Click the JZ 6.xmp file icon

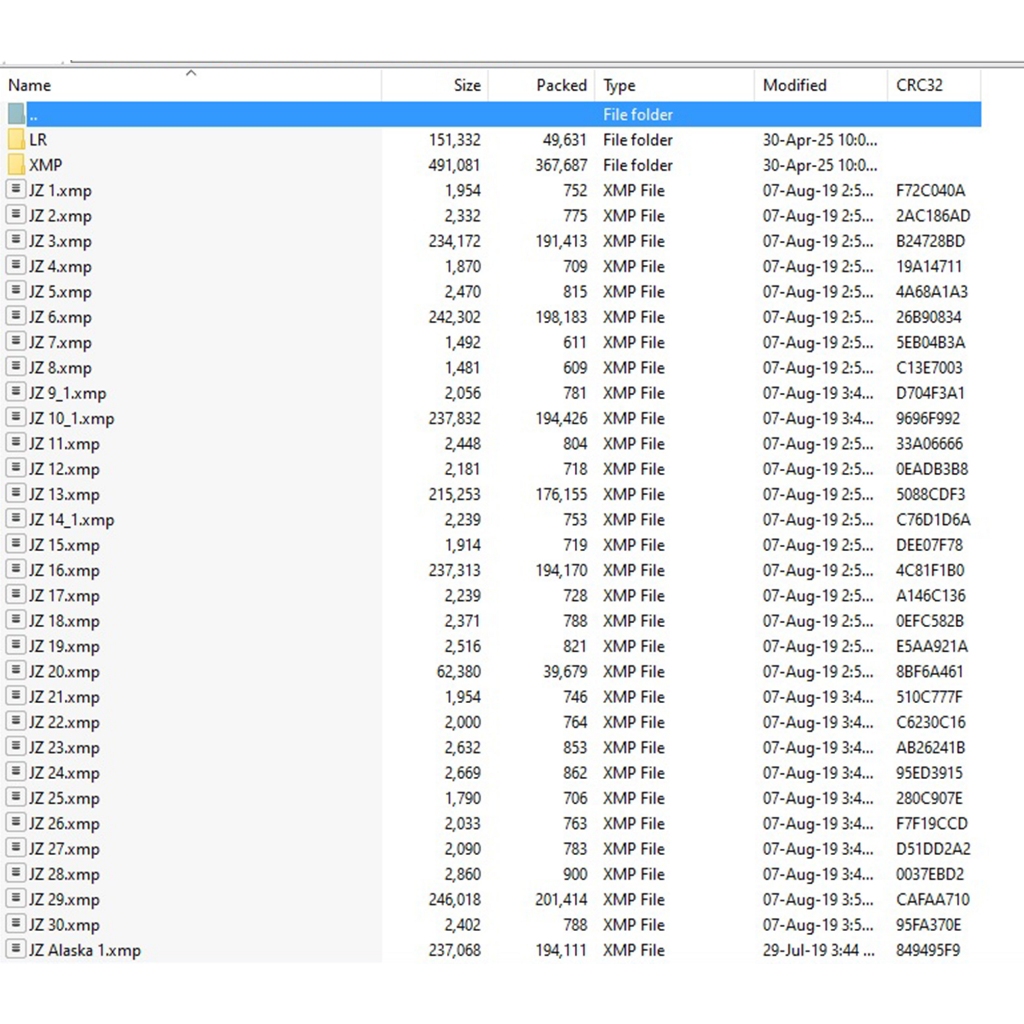pos(16,317)
